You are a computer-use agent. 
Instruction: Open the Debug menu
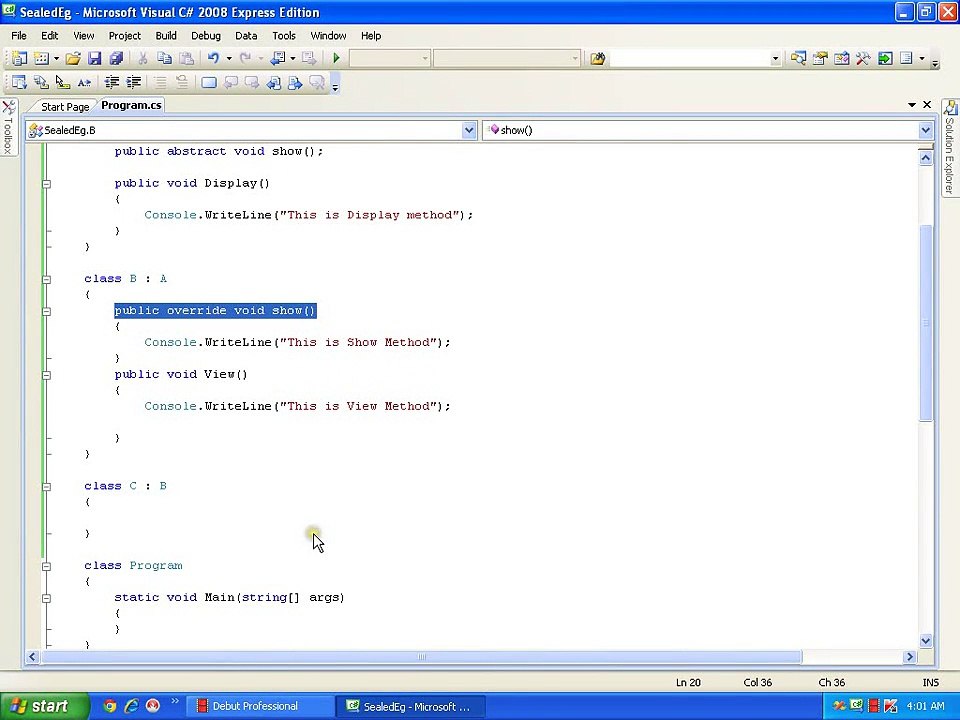tap(206, 36)
